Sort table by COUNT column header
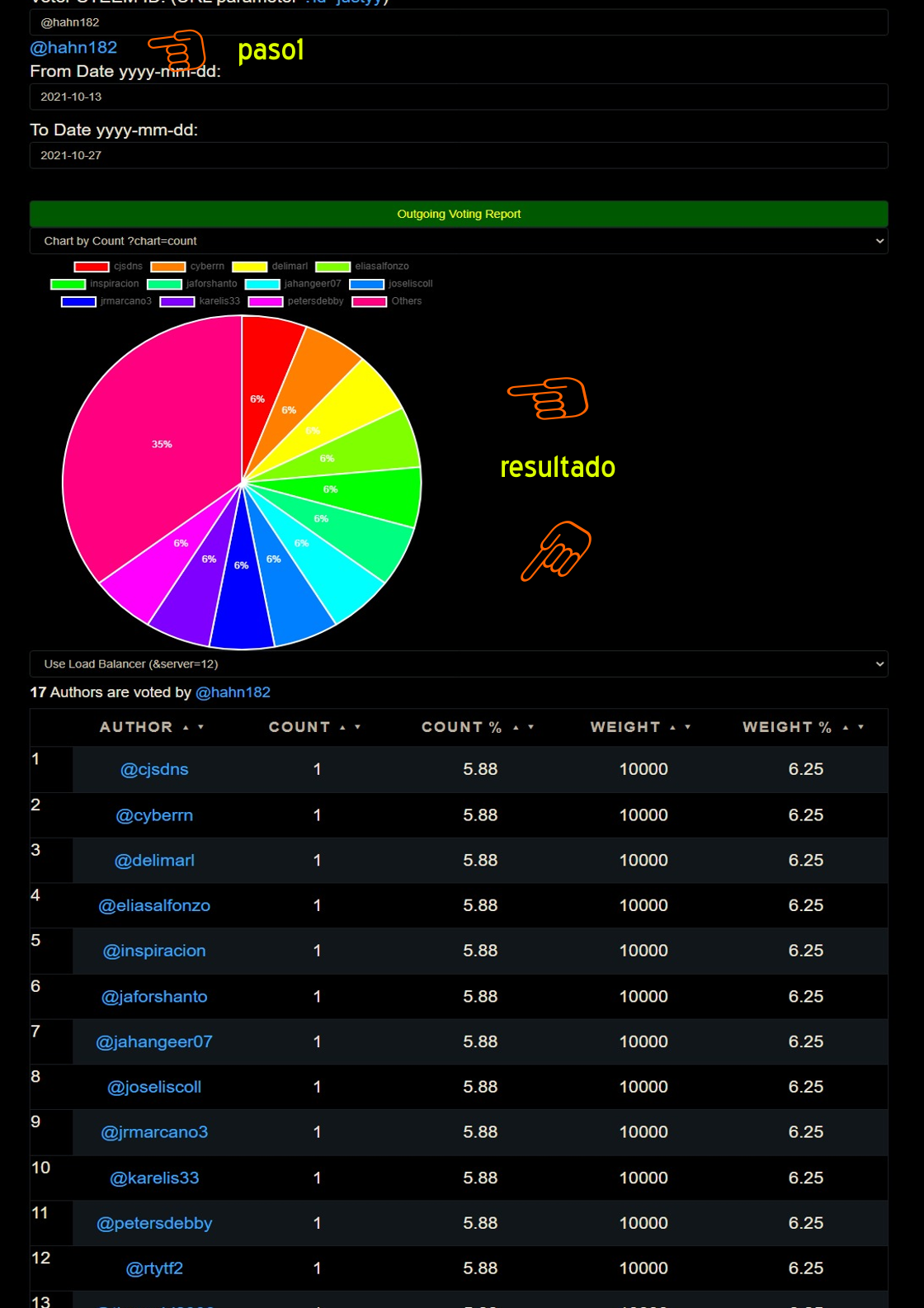Image resolution: width=924 pixels, height=1308 pixels. click(299, 727)
